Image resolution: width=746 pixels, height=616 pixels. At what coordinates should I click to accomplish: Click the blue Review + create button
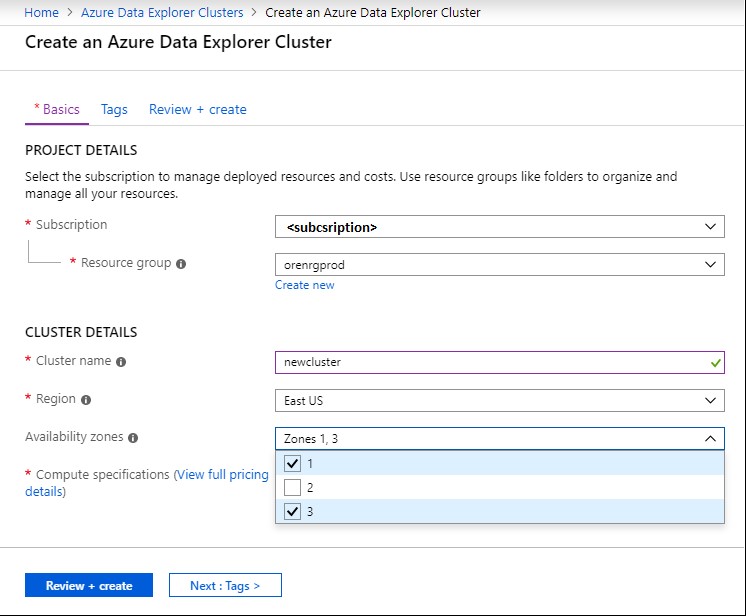89,586
